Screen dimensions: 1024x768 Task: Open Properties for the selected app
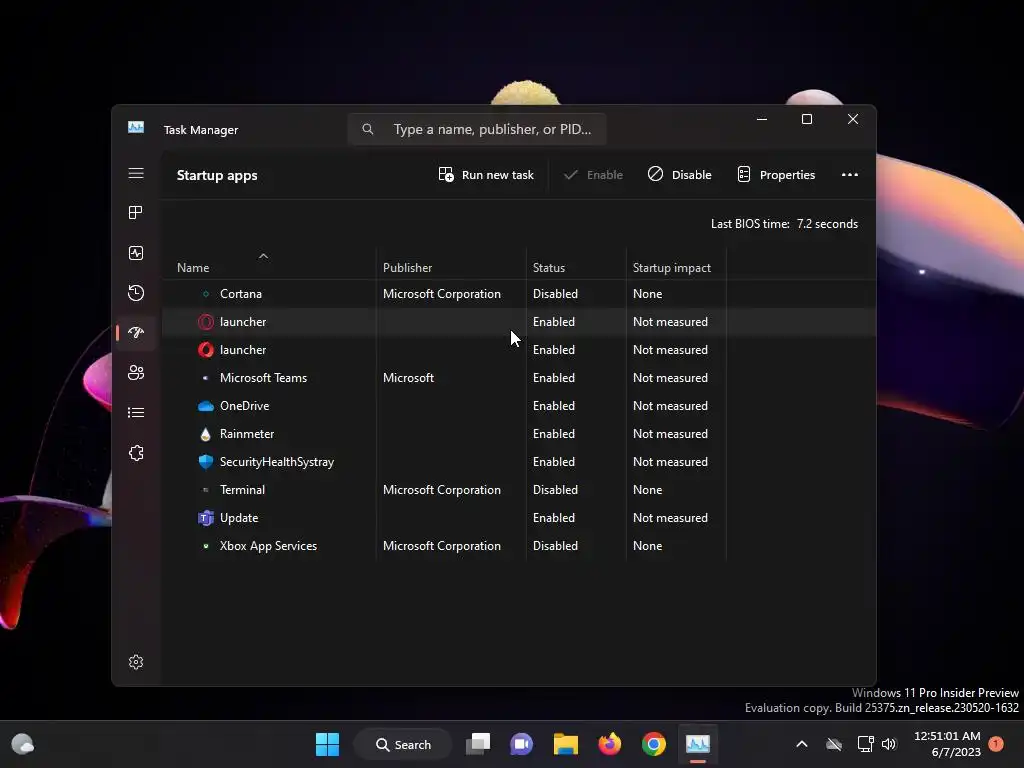(x=776, y=175)
